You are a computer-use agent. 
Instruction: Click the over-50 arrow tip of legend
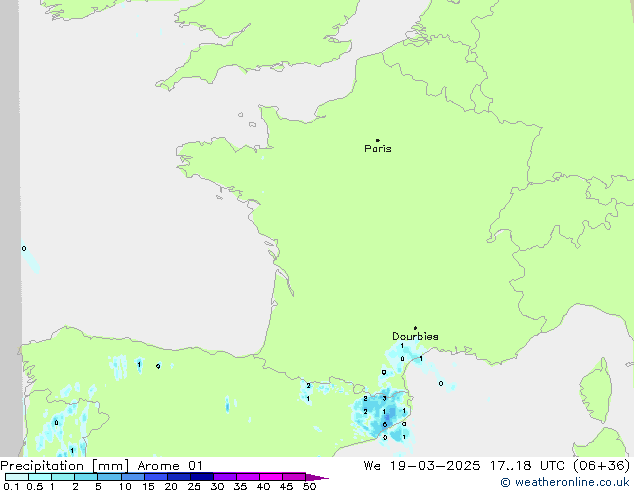point(317,477)
